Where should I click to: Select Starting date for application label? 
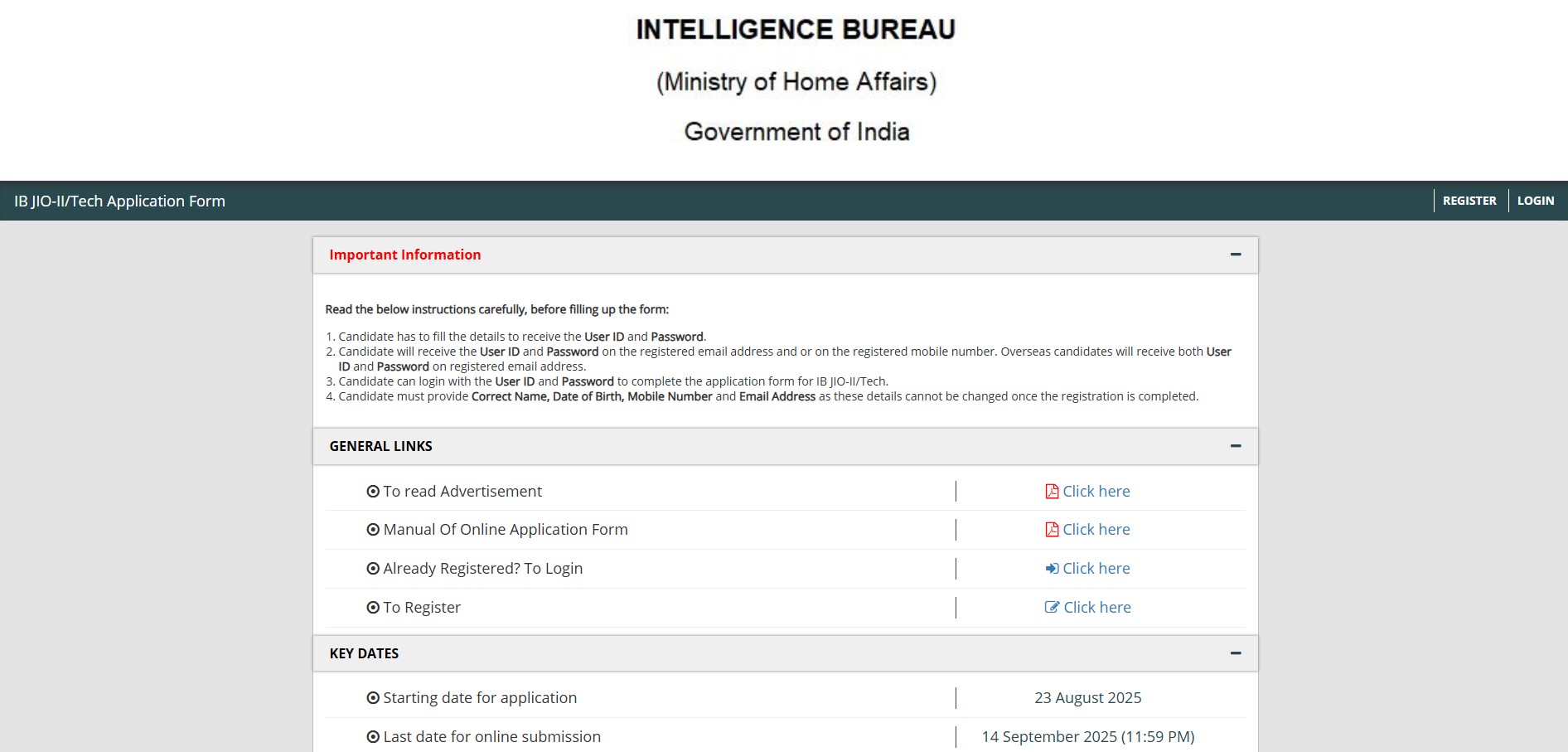pyautogui.click(x=480, y=697)
